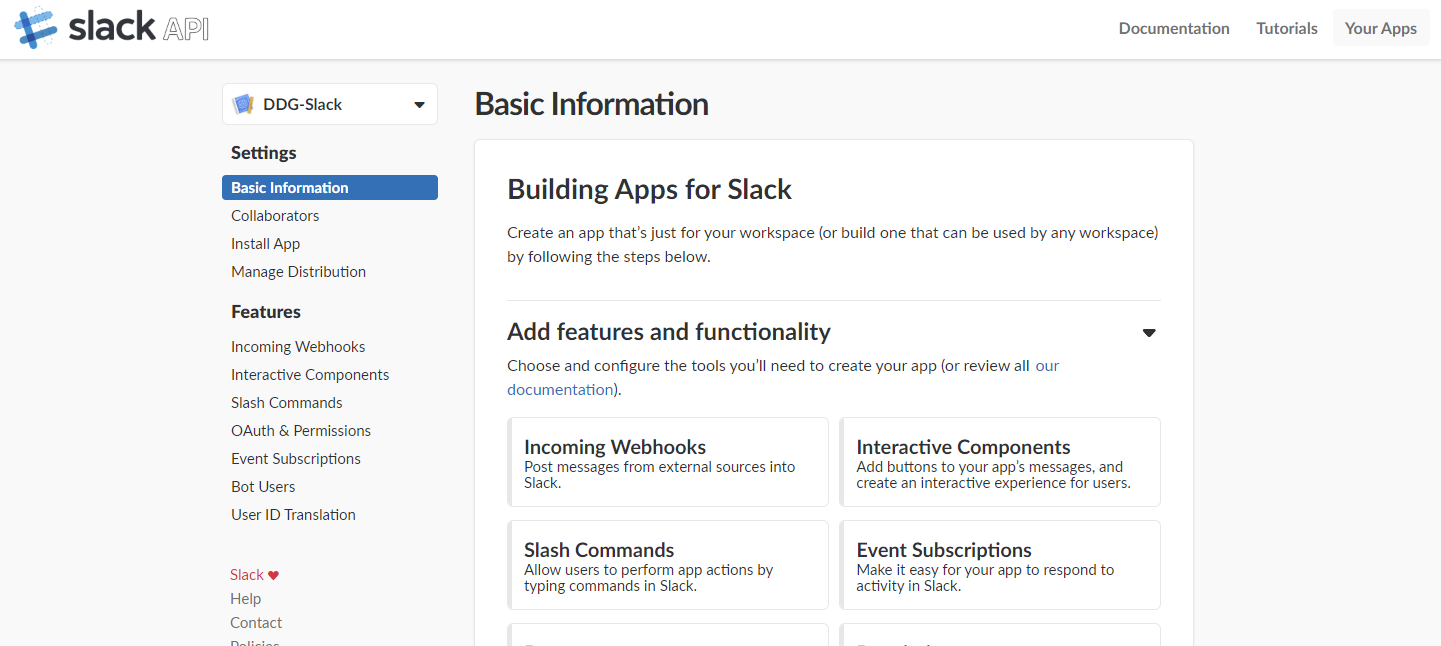Open User ID Translation in the sidebar
Image resolution: width=1441 pixels, height=646 pixels.
[293, 515]
